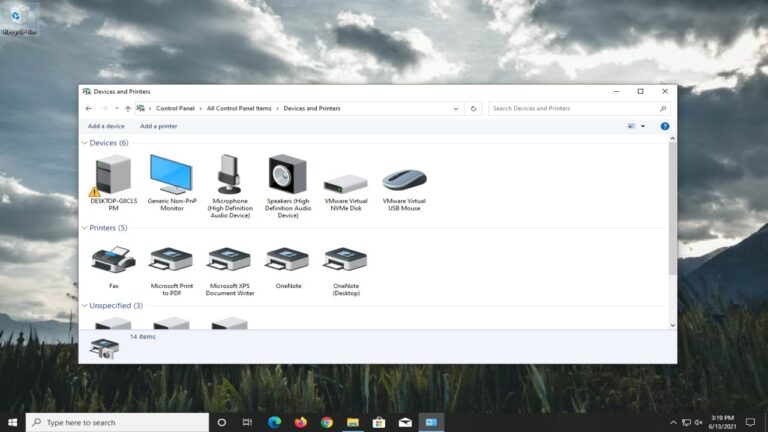Select Microsoft Print to PDF printer

pyautogui.click(x=171, y=261)
